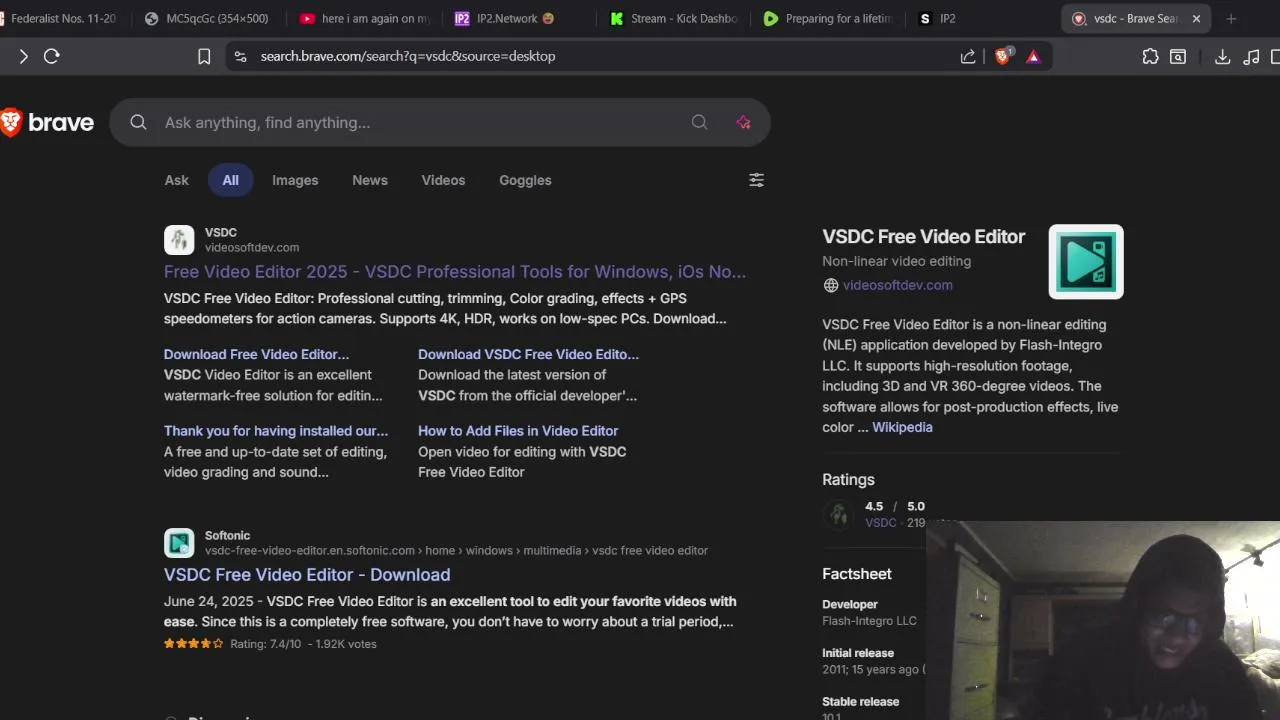
Task: Switch to the Federalist Nos. 11-20 tab
Action: coord(58,19)
